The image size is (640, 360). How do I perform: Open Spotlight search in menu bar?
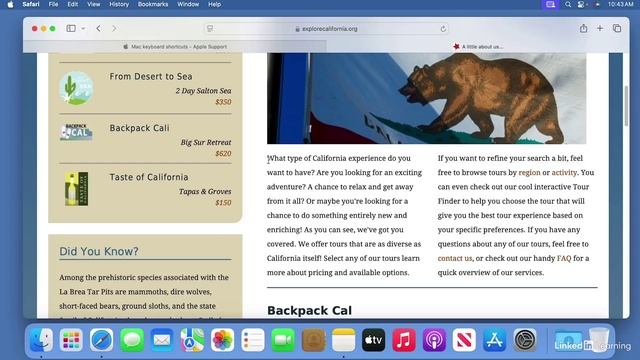tap(568, 4)
